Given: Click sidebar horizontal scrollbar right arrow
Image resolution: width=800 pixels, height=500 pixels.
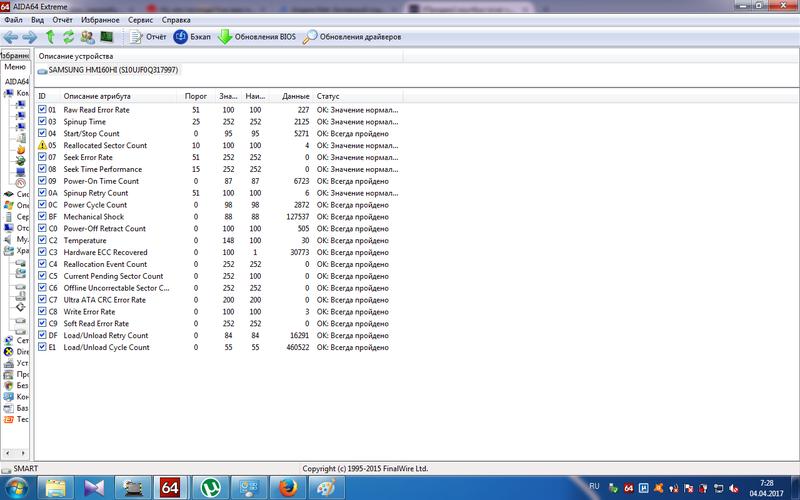Looking at the screenshot, I should [x=23, y=453].
